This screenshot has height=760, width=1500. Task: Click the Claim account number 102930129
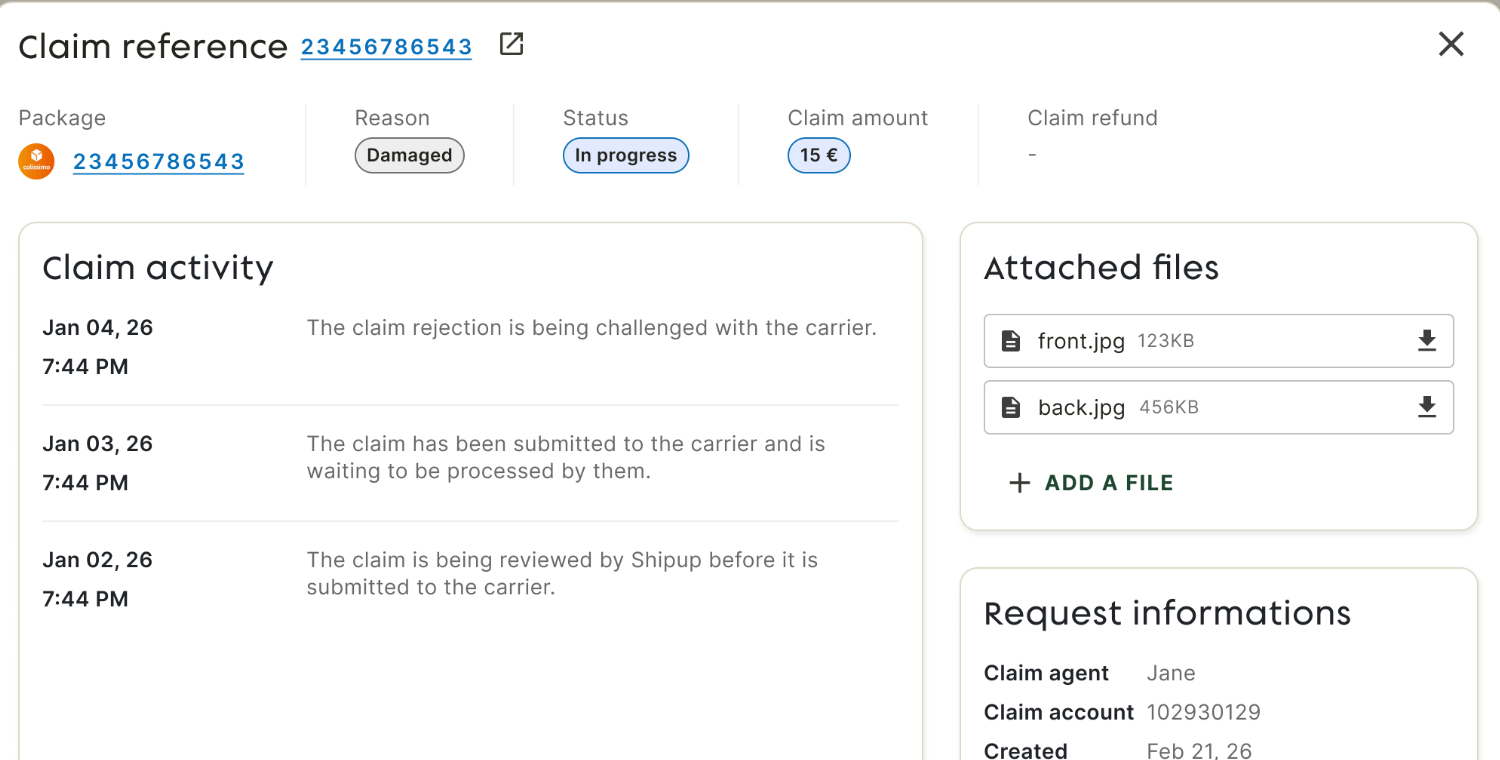[1203, 712]
